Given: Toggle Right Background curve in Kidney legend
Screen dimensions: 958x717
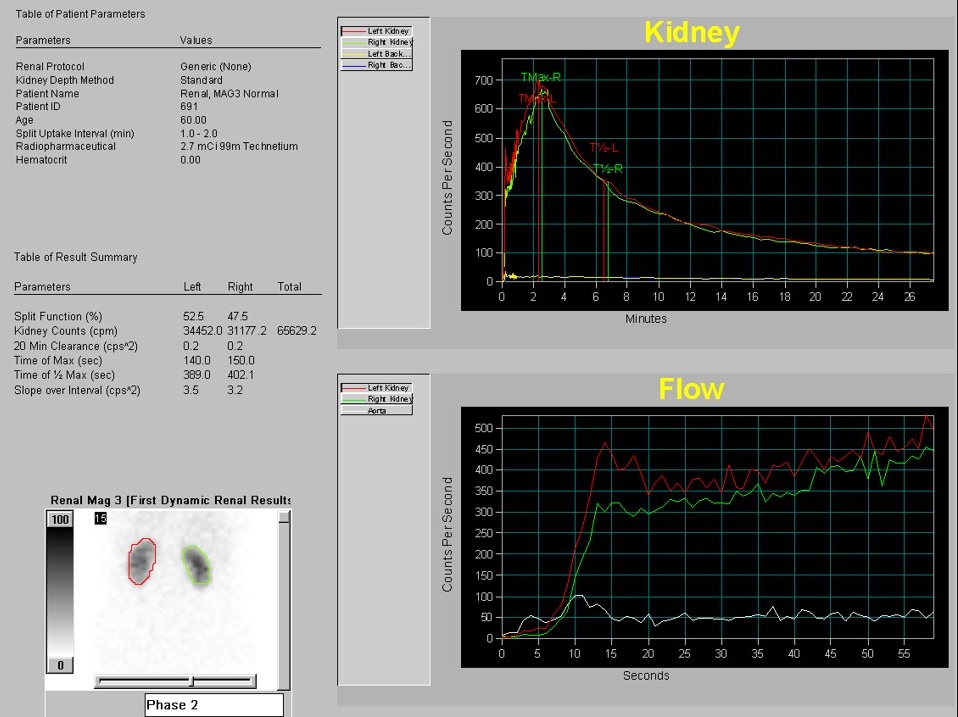Looking at the screenshot, I should [376, 65].
